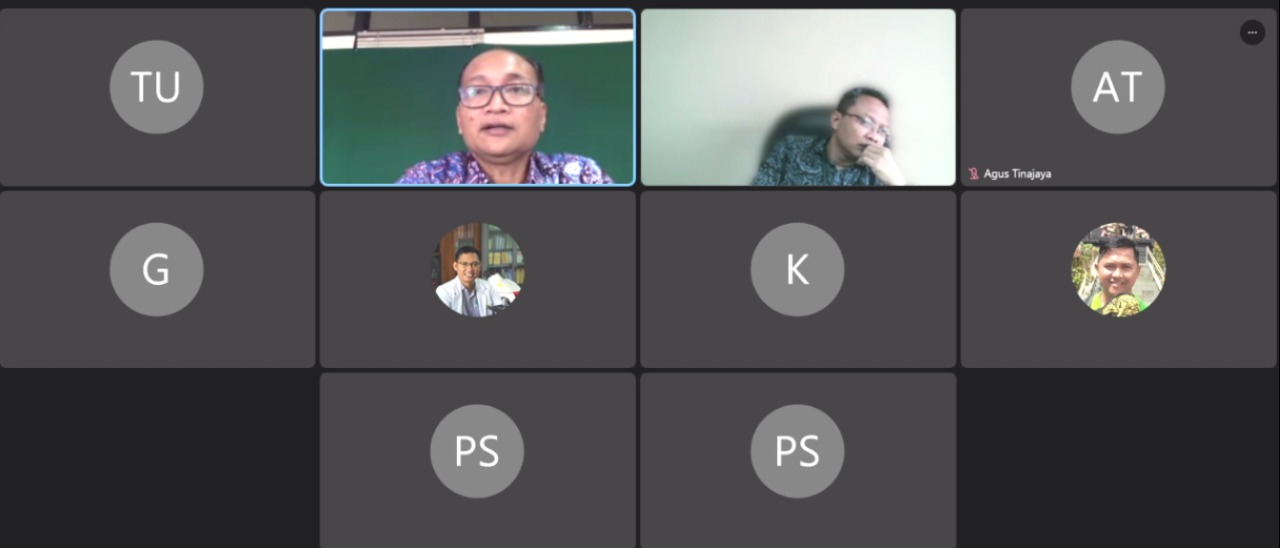Select the profile photo of man in green
Viewport: 1280px width, 548px height.
[x=1117, y=269]
